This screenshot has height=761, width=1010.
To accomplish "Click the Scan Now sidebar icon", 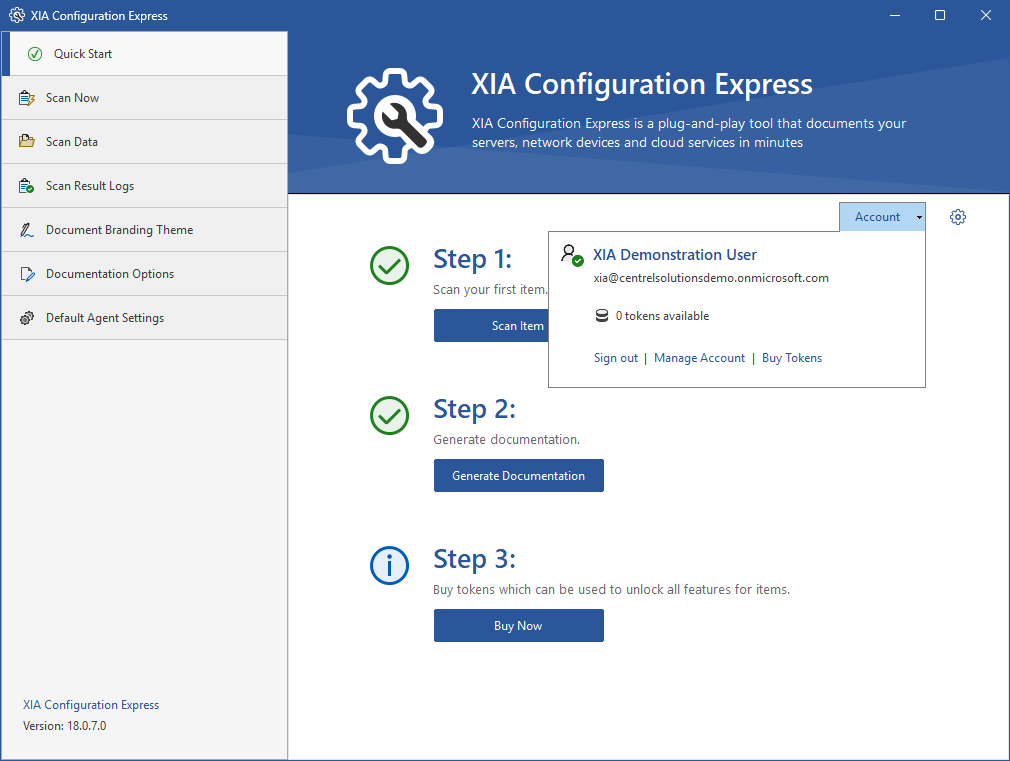I will click(27, 98).
